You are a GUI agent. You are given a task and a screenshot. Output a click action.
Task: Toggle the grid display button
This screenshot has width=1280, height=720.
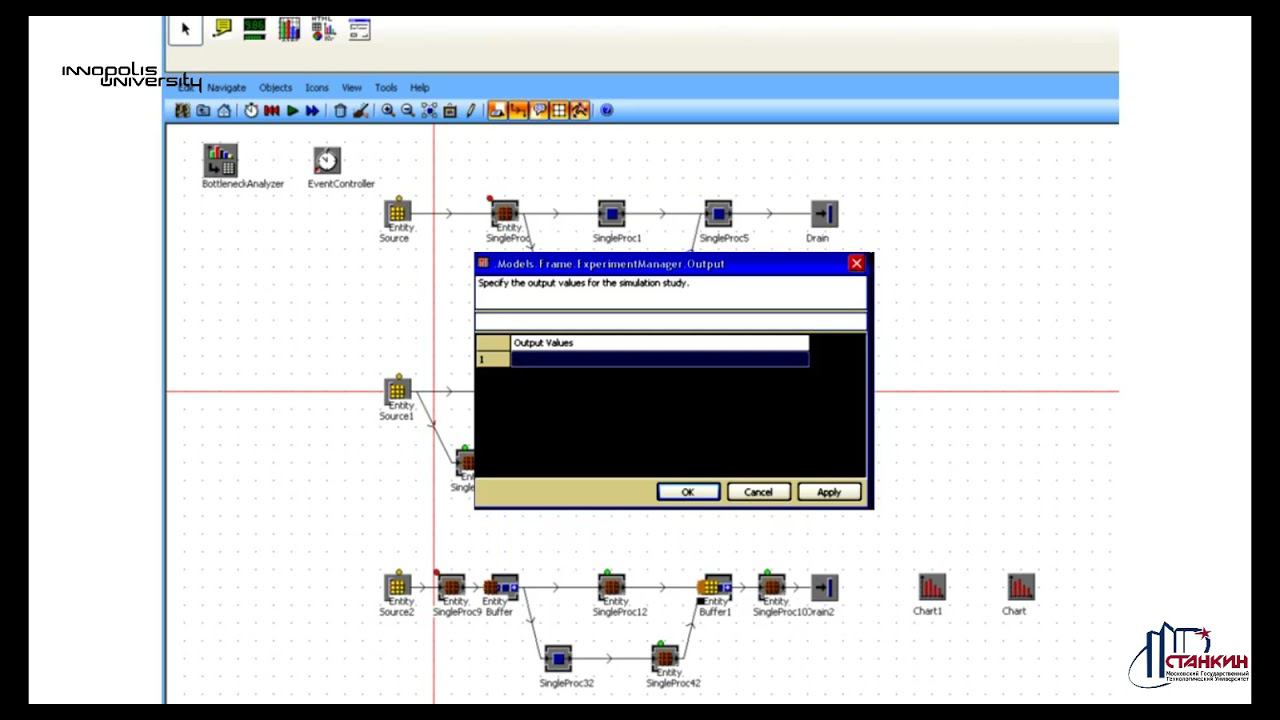559,111
